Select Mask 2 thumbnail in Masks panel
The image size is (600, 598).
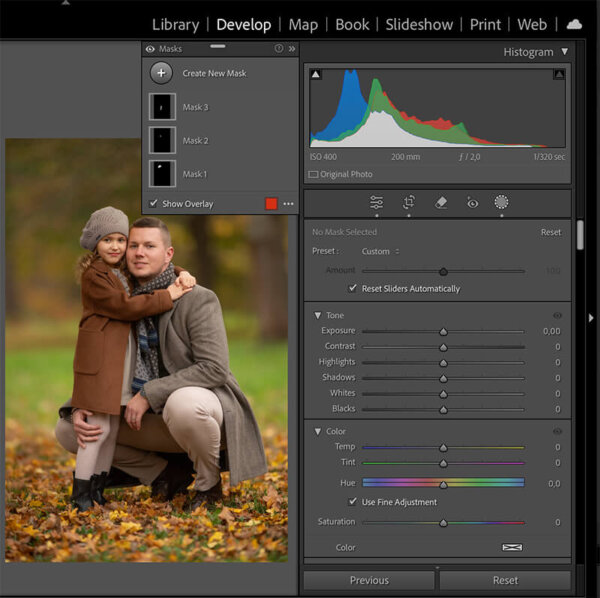162,140
